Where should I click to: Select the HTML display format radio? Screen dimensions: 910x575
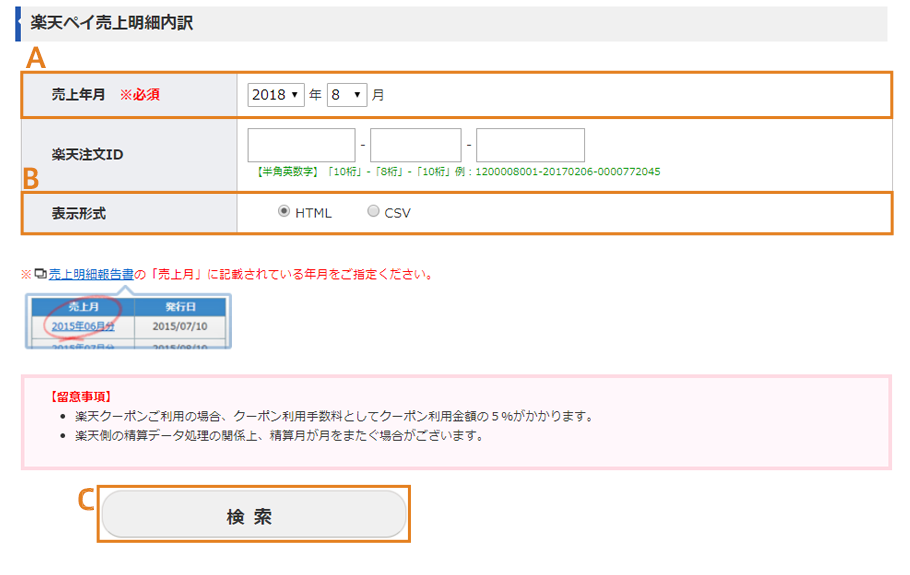284,211
